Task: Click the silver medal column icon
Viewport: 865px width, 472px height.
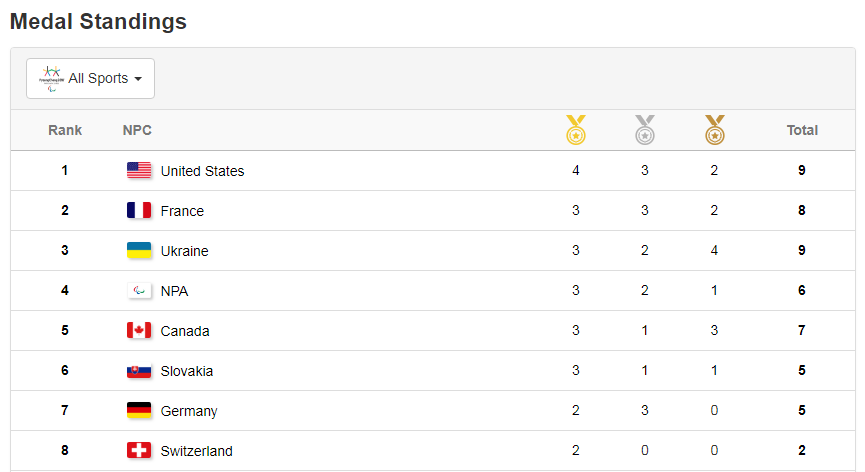Action: click(645, 130)
